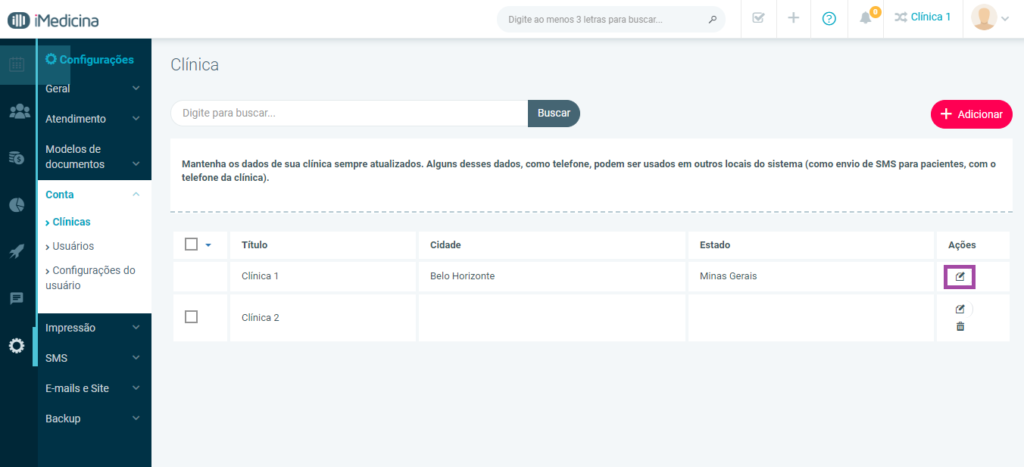
Task: Open the settings gear icon in sidebar
Action: click(17, 346)
